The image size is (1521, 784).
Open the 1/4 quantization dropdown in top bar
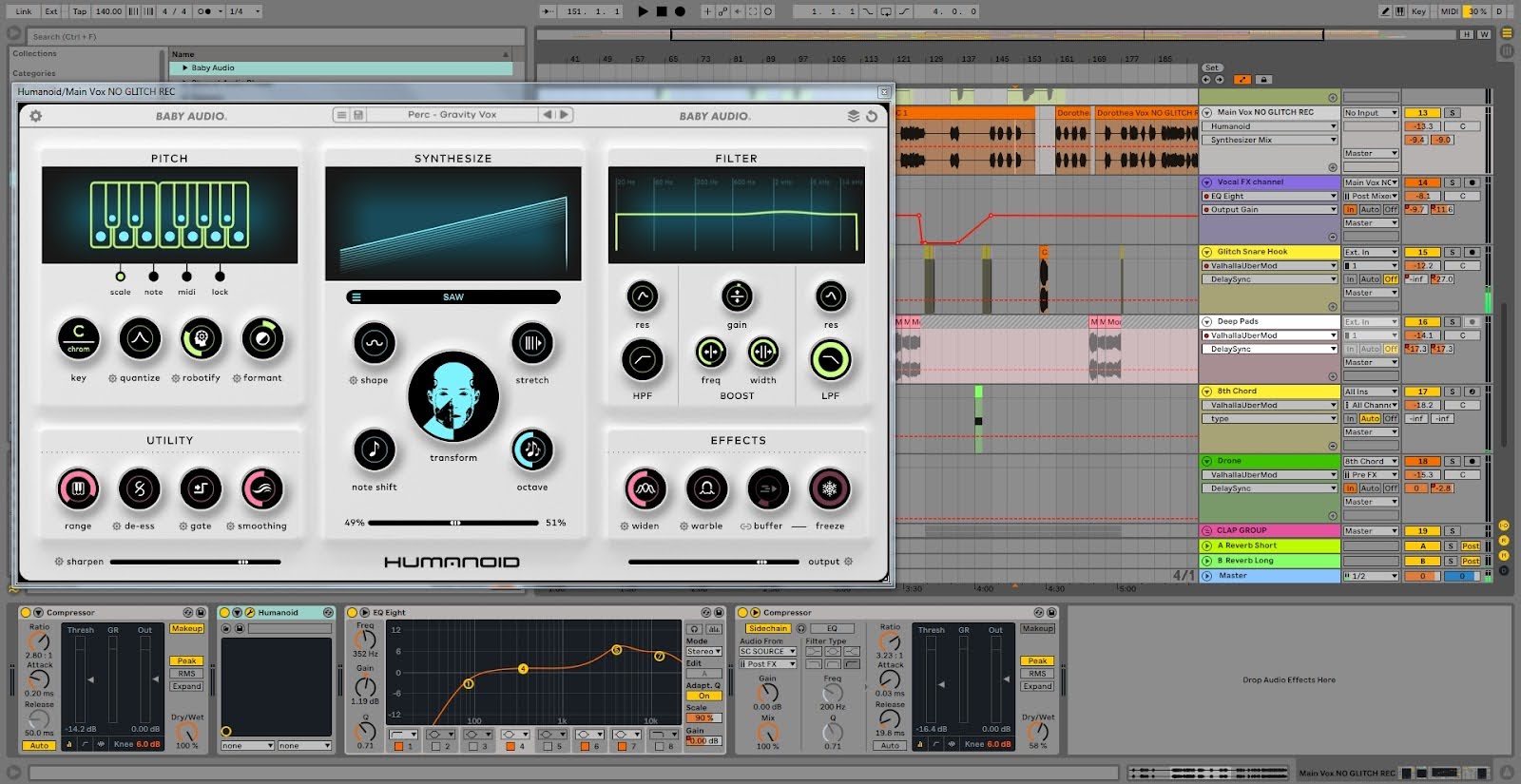(244, 11)
